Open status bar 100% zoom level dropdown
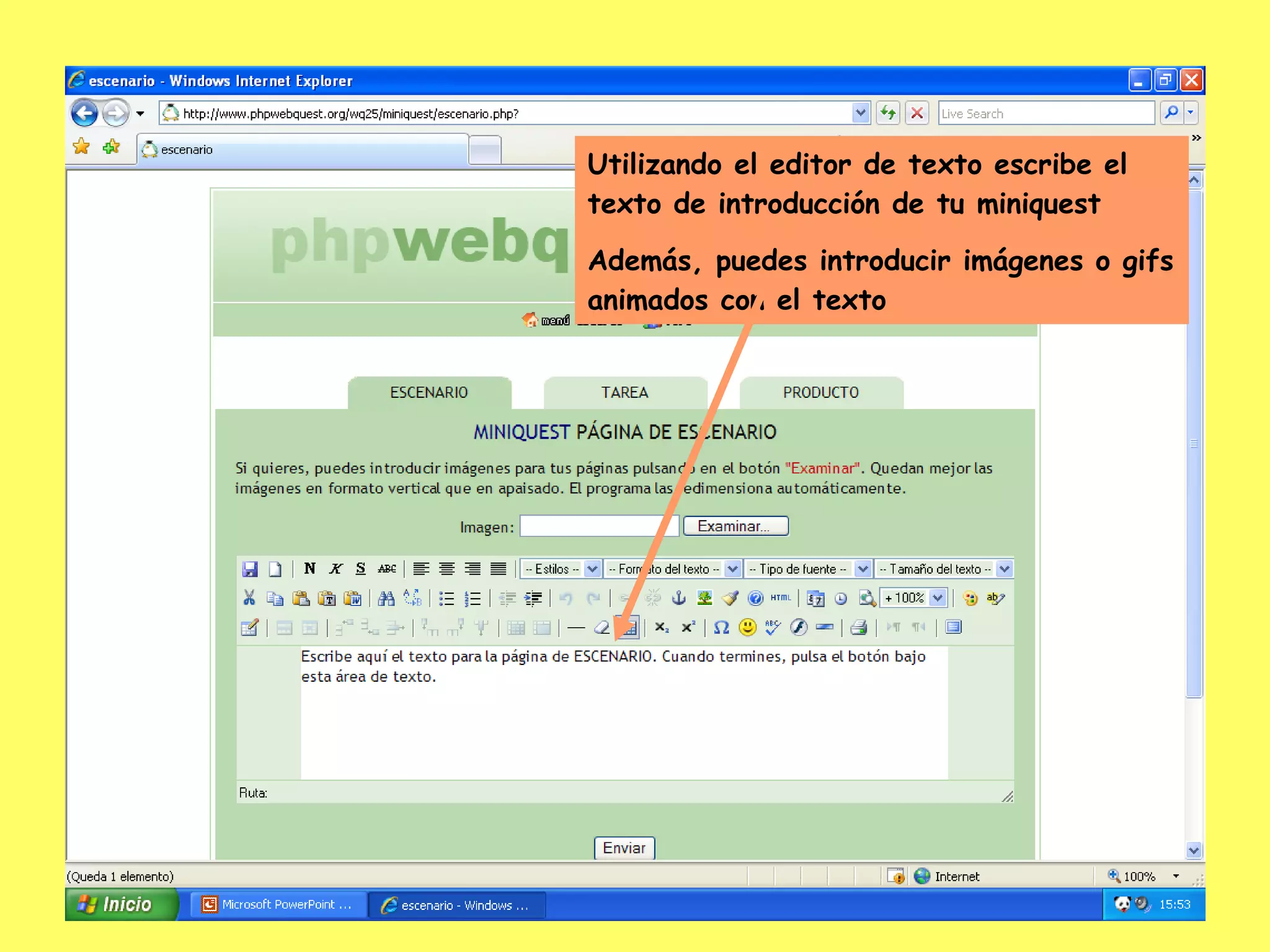 (x=1176, y=876)
